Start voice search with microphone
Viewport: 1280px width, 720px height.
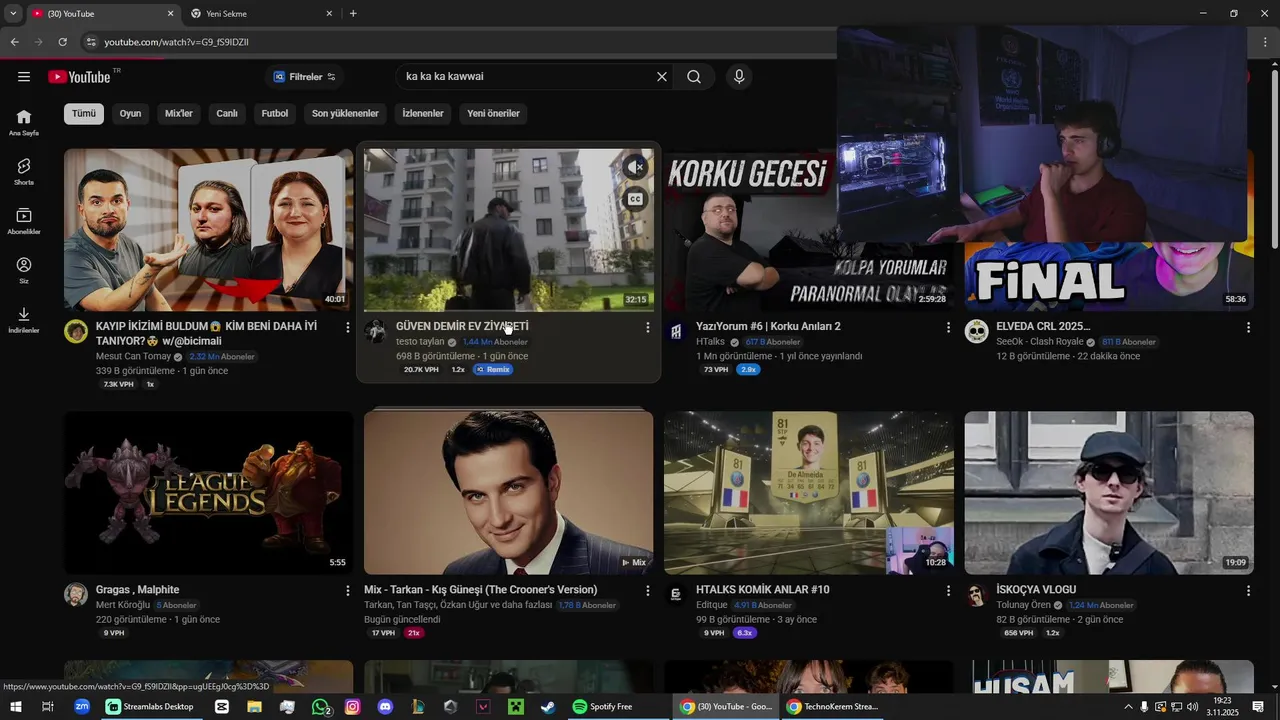(739, 77)
